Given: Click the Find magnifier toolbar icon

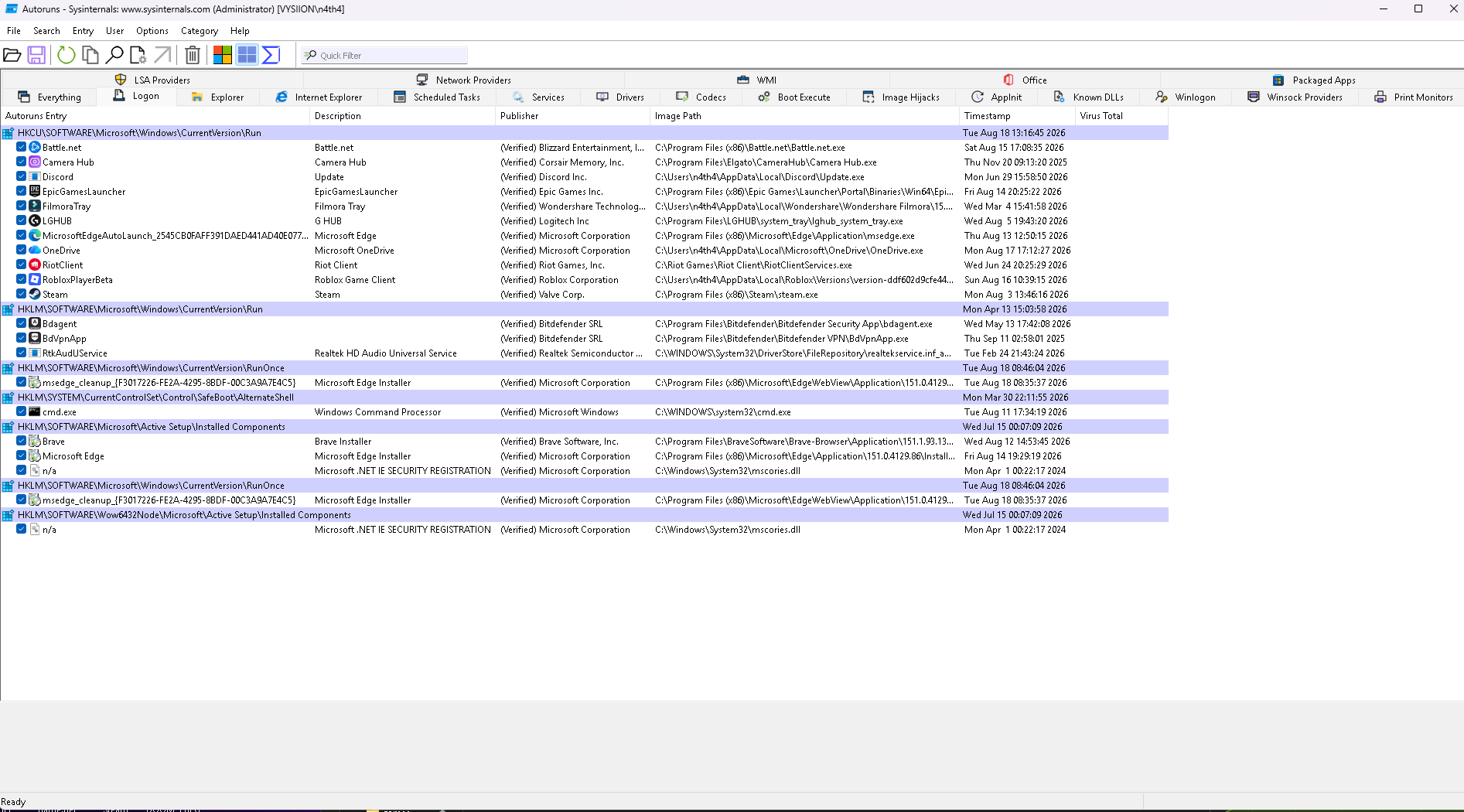Looking at the screenshot, I should click(x=114, y=55).
